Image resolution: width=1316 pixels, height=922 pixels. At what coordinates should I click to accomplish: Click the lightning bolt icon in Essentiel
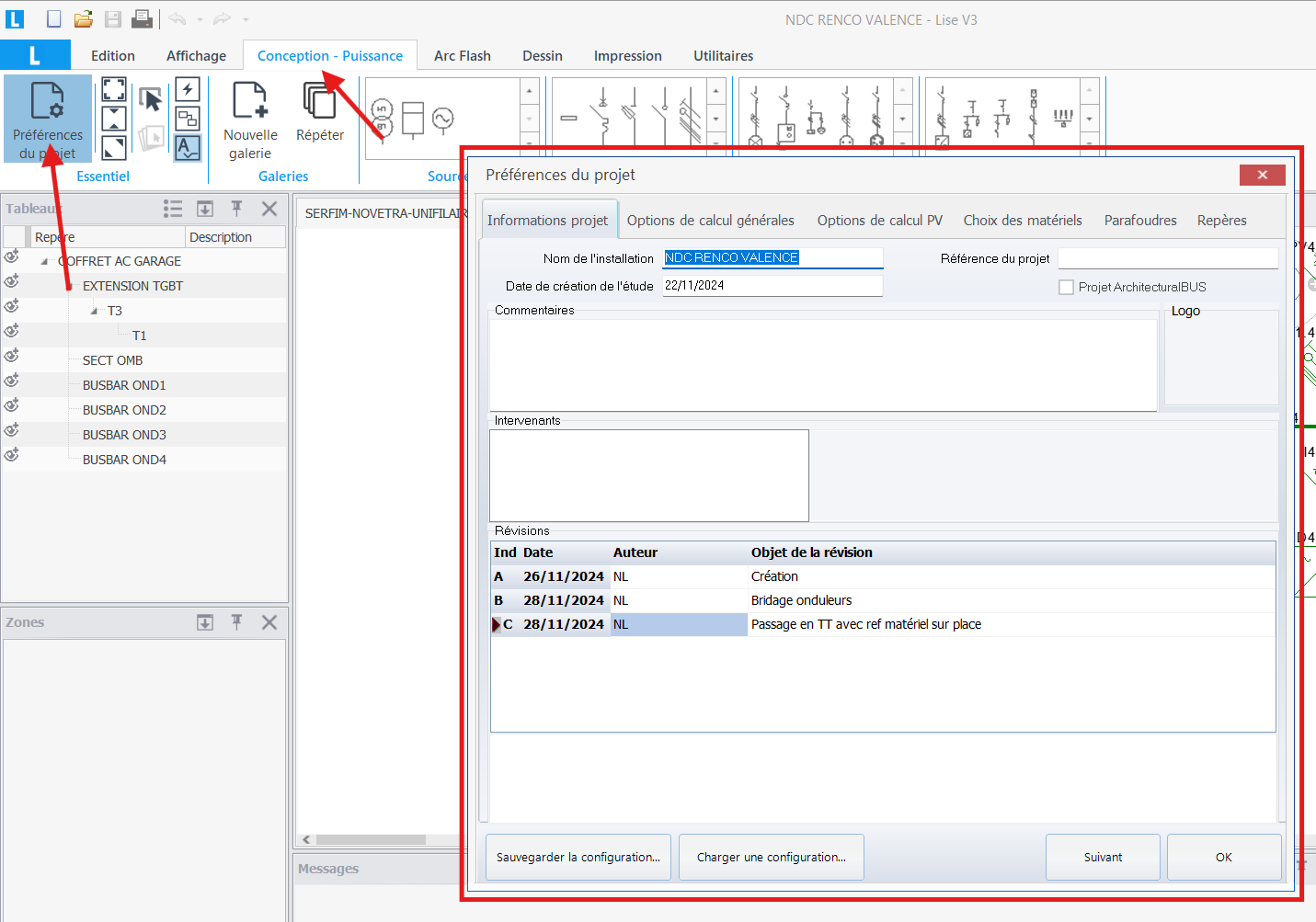pyautogui.click(x=188, y=89)
